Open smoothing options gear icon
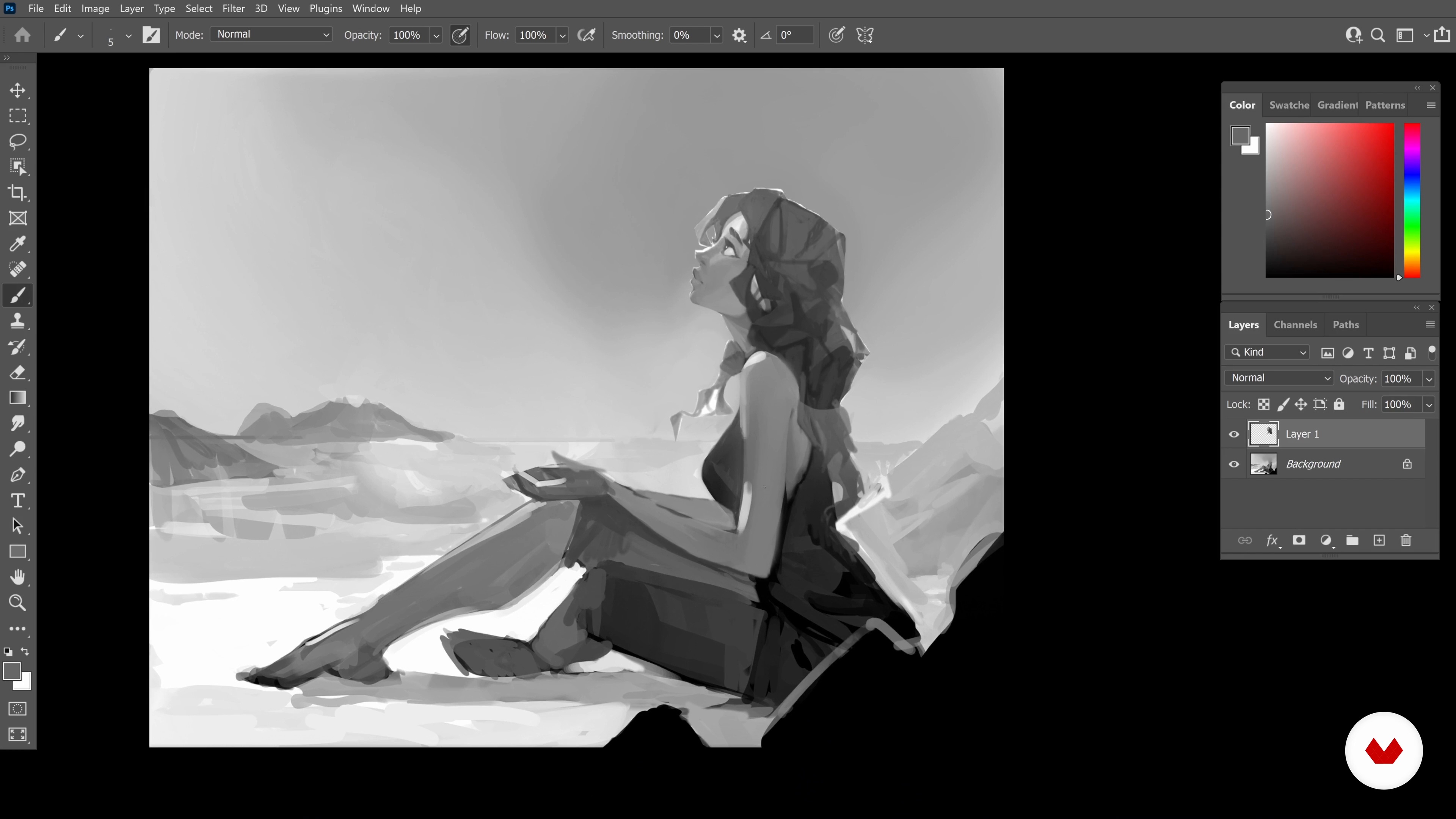Image resolution: width=1456 pixels, height=819 pixels. click(x=739, y=35)
